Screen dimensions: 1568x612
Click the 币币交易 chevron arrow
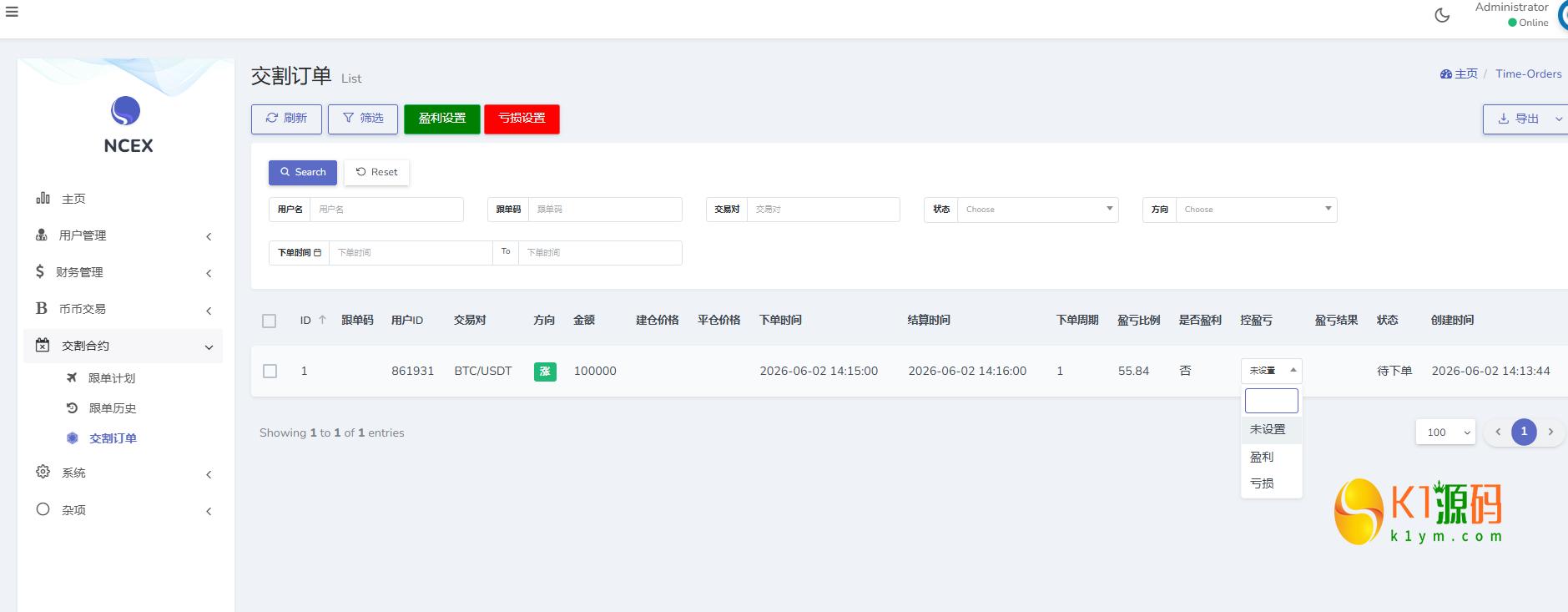(209, 311)
